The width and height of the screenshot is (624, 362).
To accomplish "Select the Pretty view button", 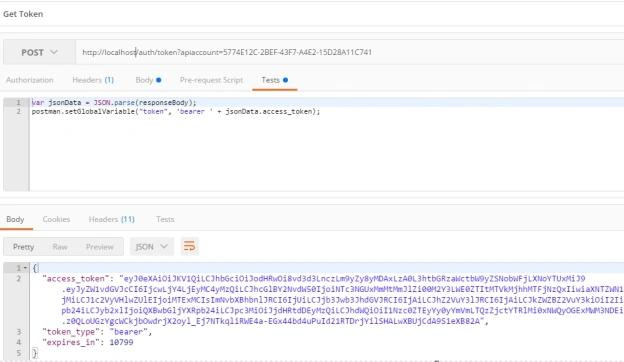I will point(23,247).
